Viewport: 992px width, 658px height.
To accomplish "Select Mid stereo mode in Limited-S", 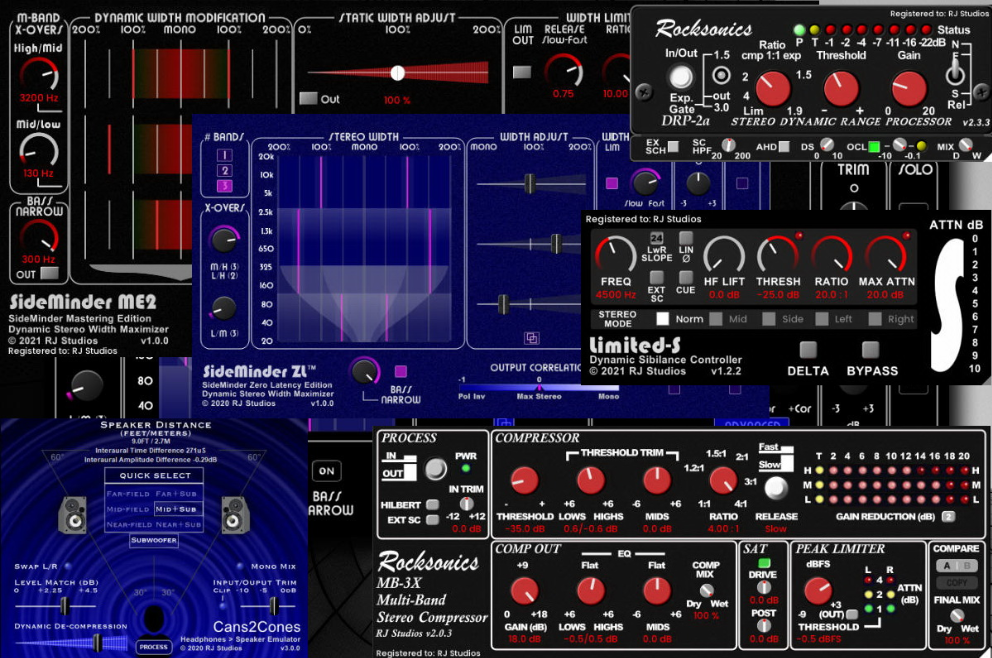I will 716,319.
